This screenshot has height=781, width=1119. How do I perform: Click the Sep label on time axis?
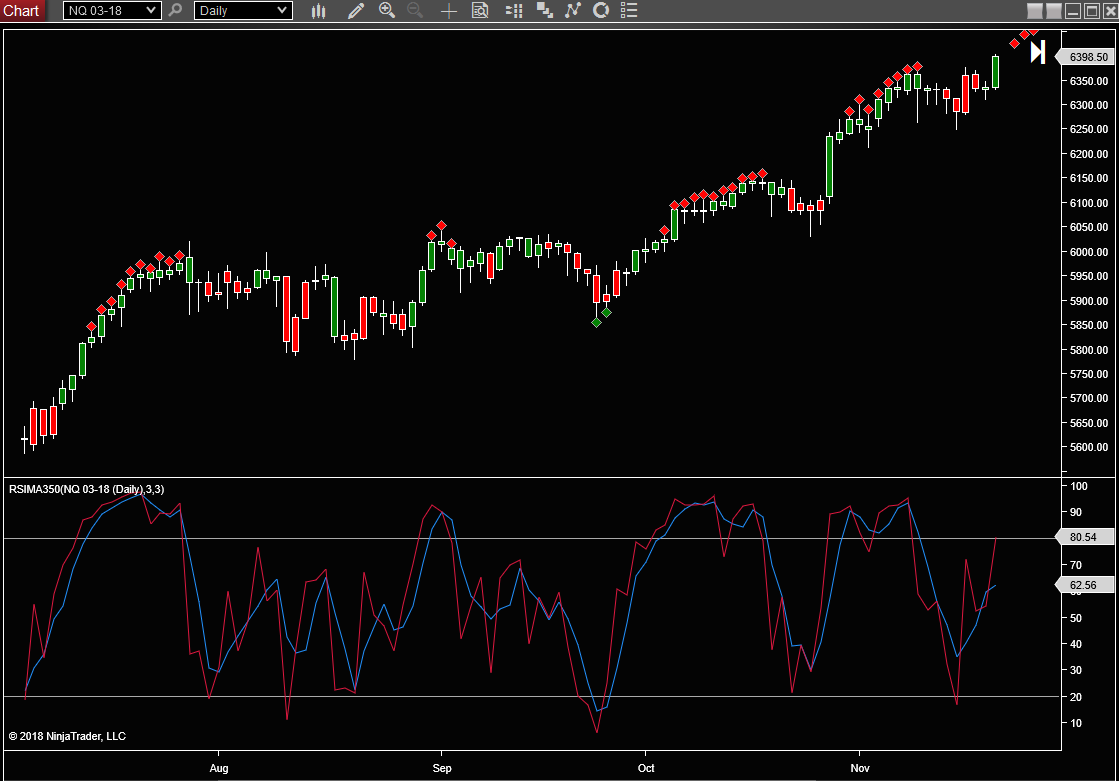pos(442,768)
